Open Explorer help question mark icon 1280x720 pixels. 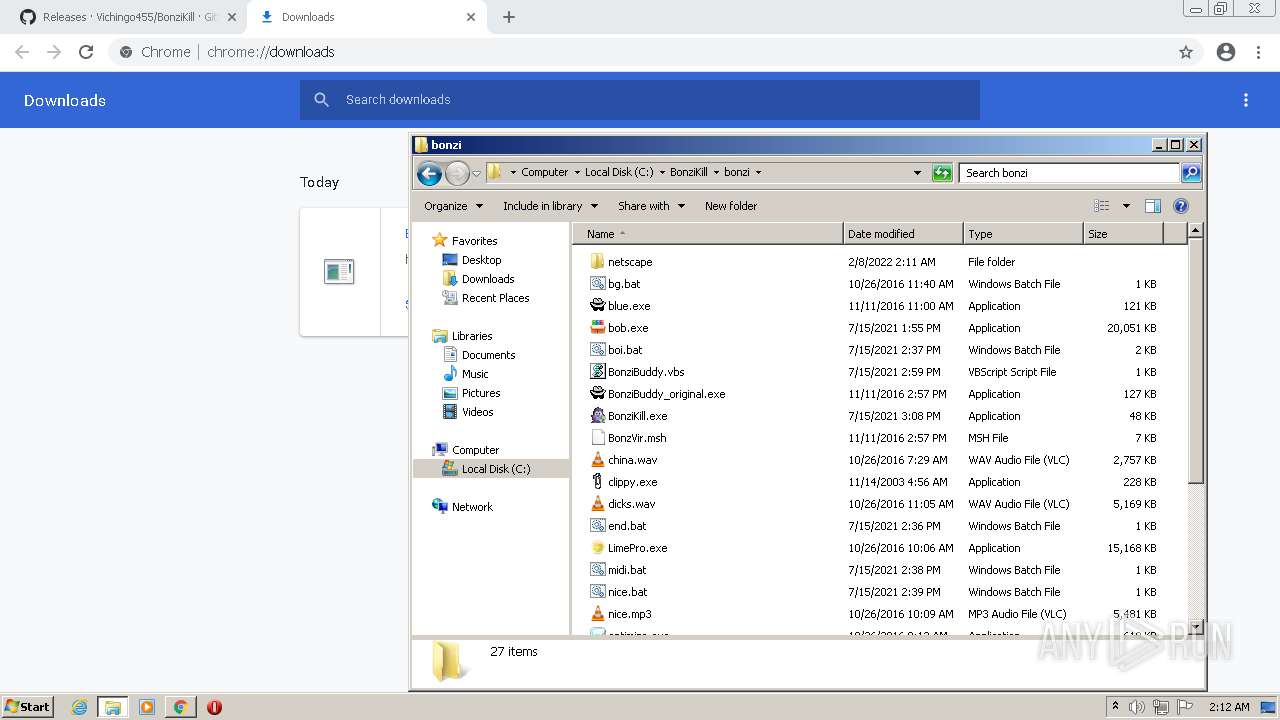[x=1181, y=206]
